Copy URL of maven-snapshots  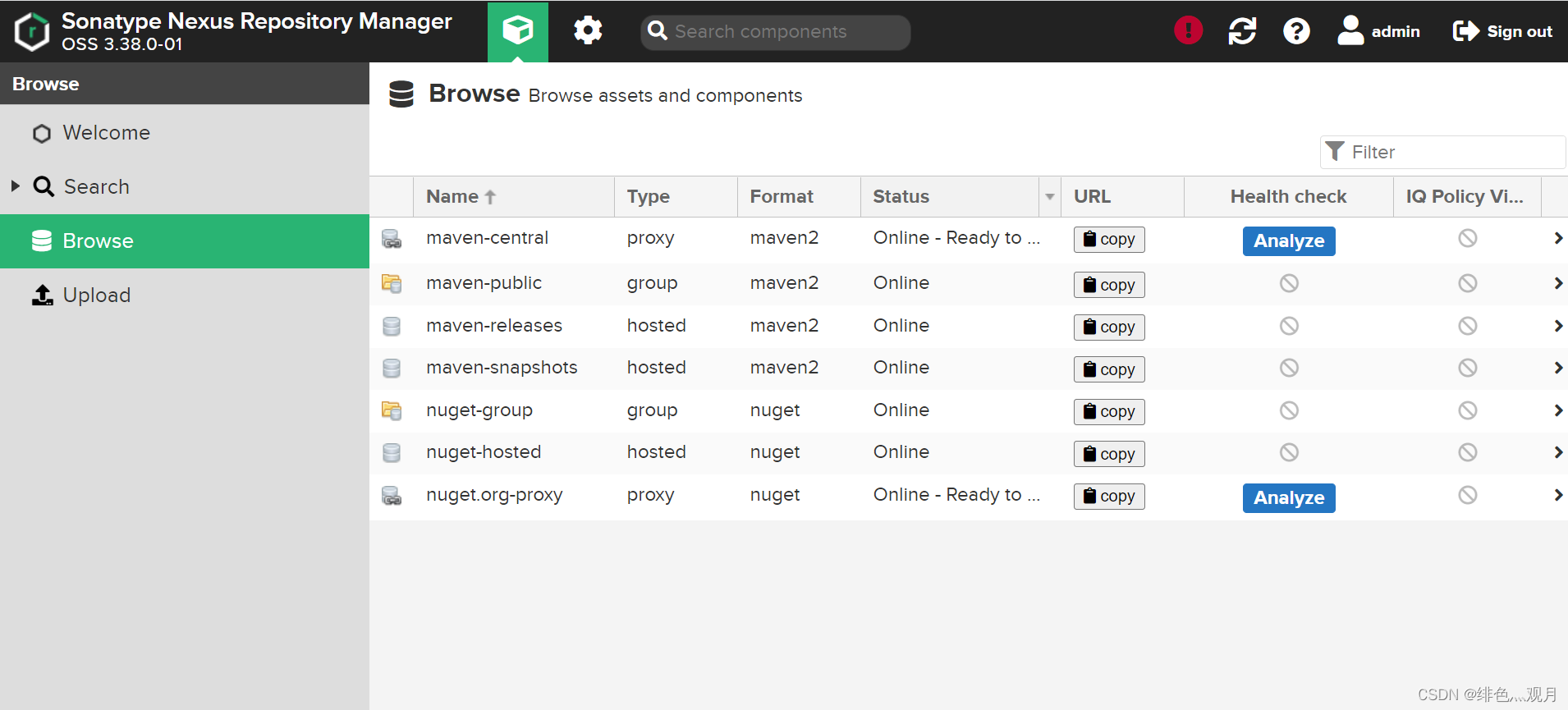pos(1109,369)
